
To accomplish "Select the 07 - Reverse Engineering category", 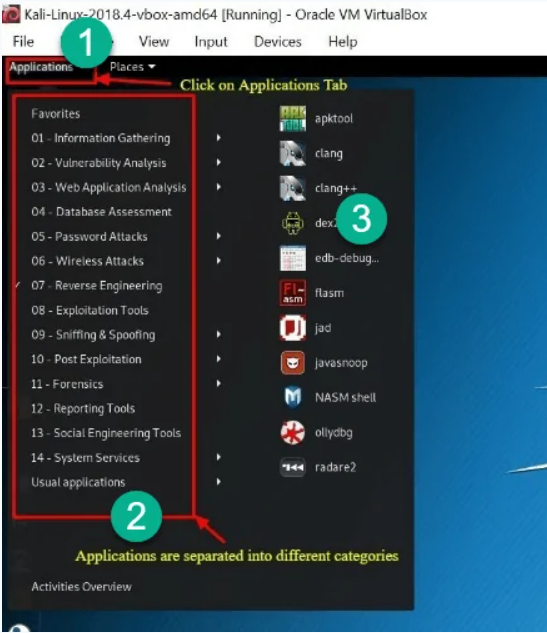I will click(x=97, y=285).
